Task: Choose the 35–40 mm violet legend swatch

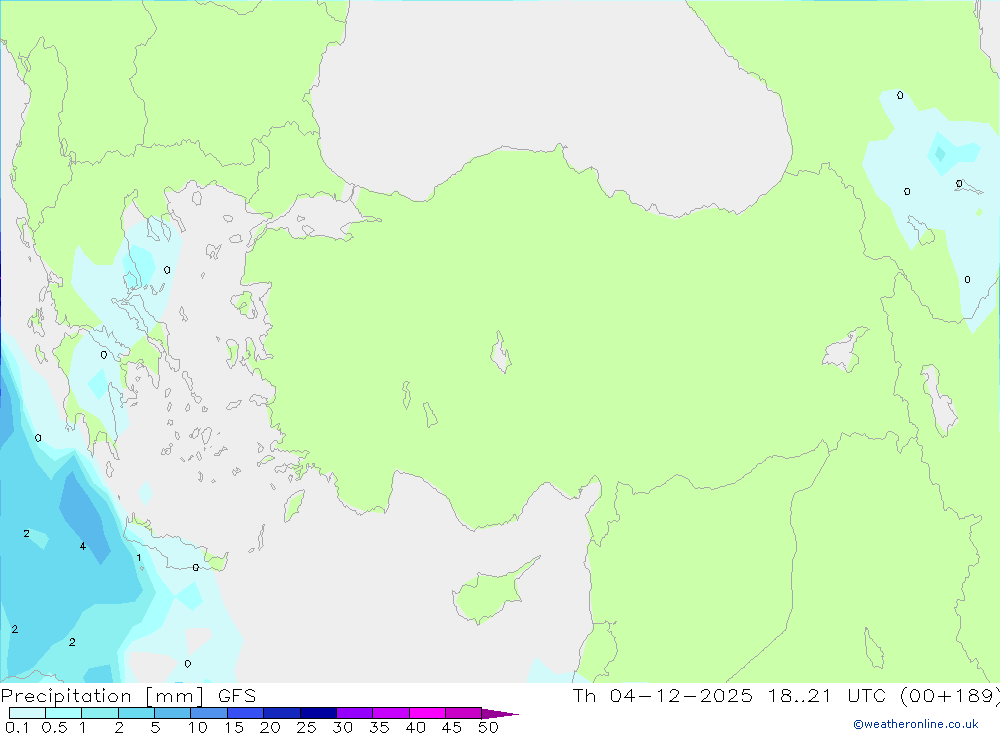Action: [391, 713]
